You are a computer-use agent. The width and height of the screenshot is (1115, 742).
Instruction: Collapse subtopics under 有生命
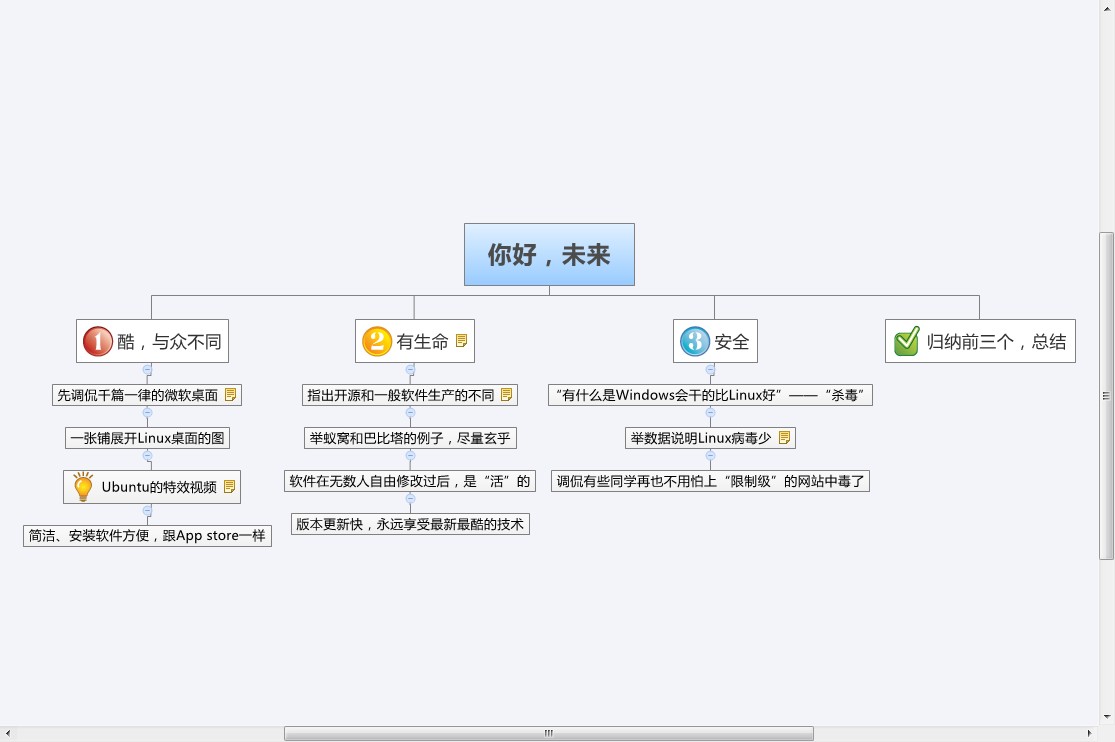point(410,369)
